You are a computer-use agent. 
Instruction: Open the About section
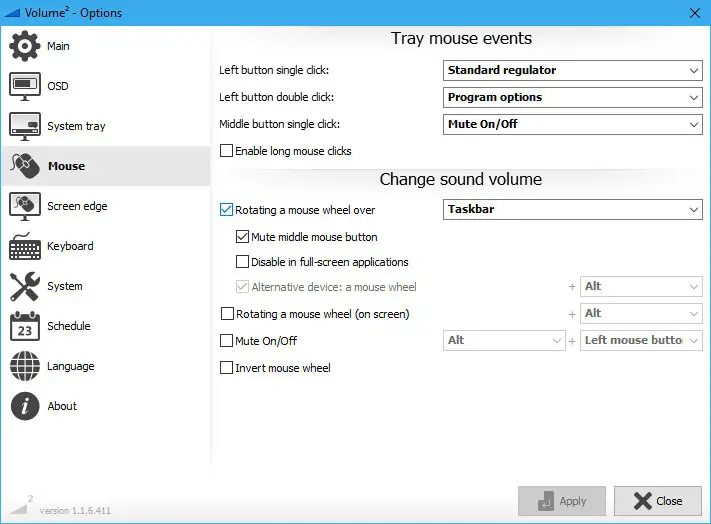[106, 406]
